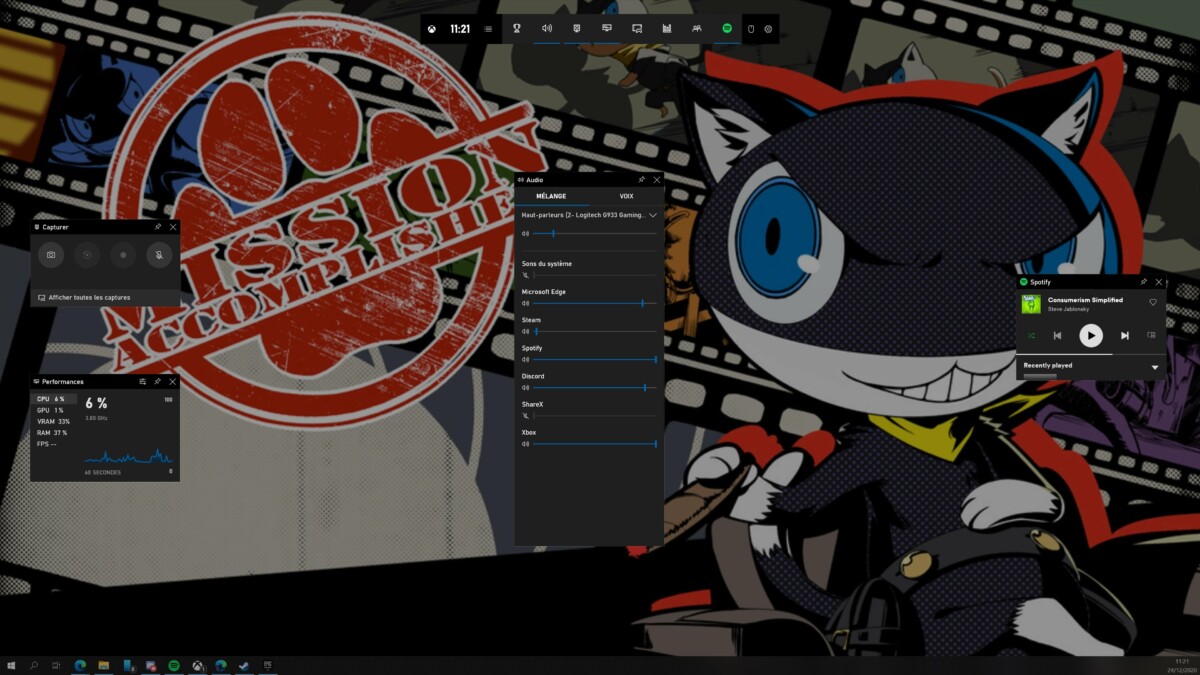
Task: Mute Xbox audio in the mixer
Action: (525, 443)
